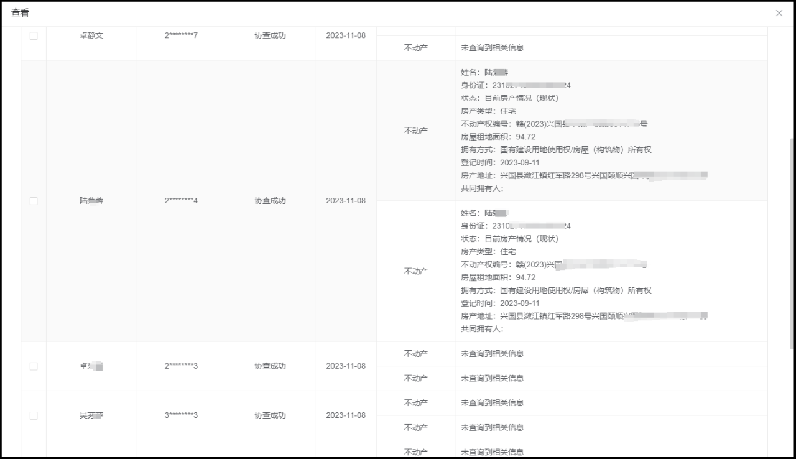Screen dimensions: 796x459
Task: Click 房屋建筑面积 94.72 in second property record
Action: [x=498, y=277]
